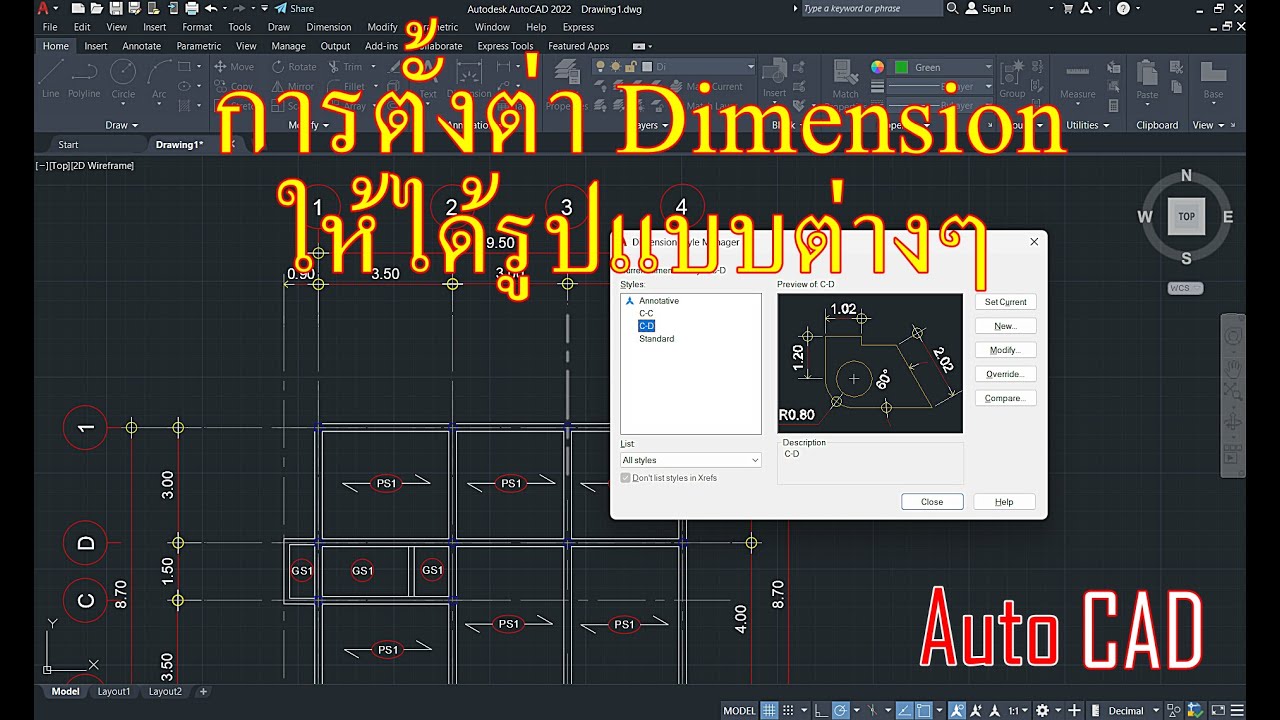The width and height of the screenshot is (1280, 720).
Task: Click the Open folder icon in quick access toolbar
Action: pyautogui.click(x=97, y=8)
